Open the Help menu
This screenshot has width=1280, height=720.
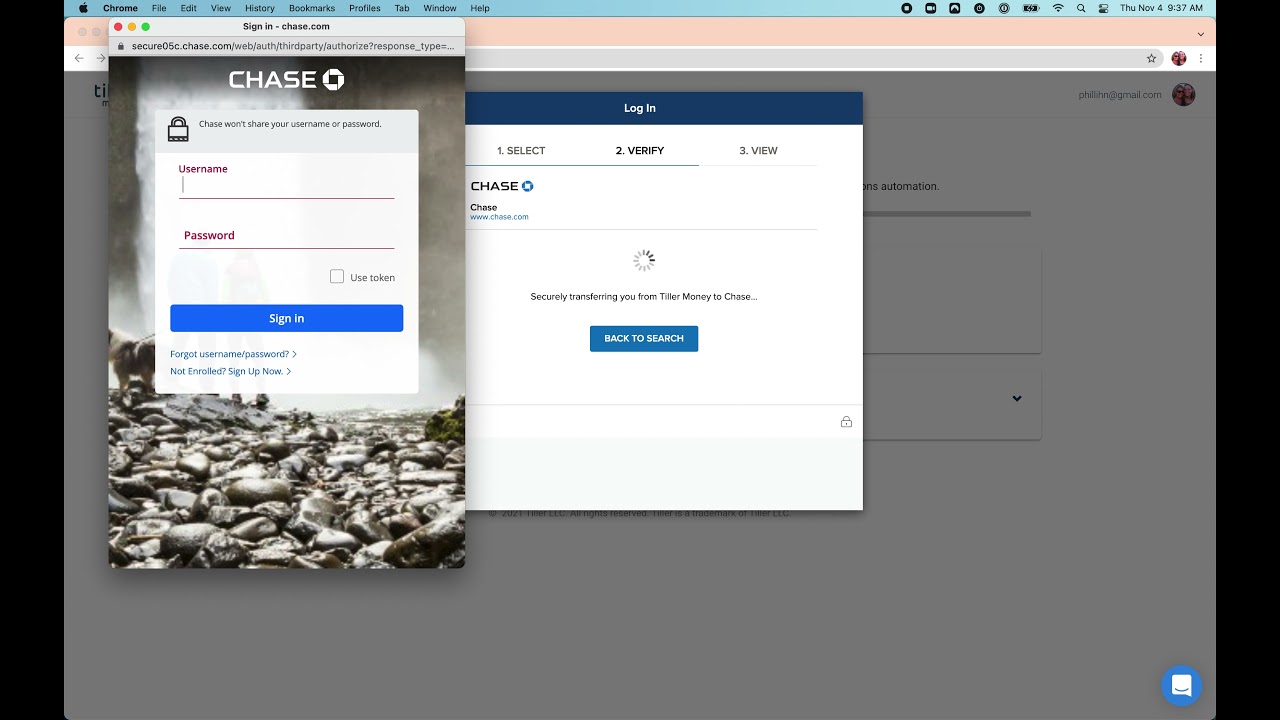tap(480, 8)
